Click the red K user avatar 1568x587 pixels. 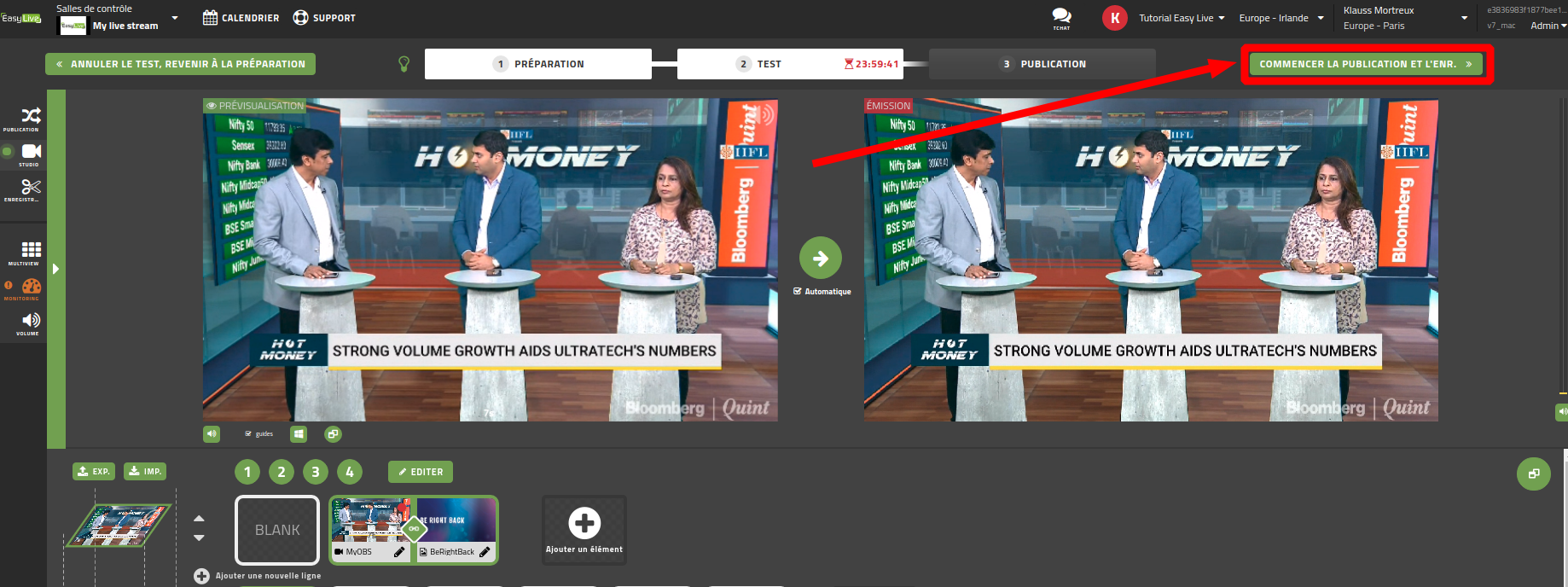click(1114, 18)
